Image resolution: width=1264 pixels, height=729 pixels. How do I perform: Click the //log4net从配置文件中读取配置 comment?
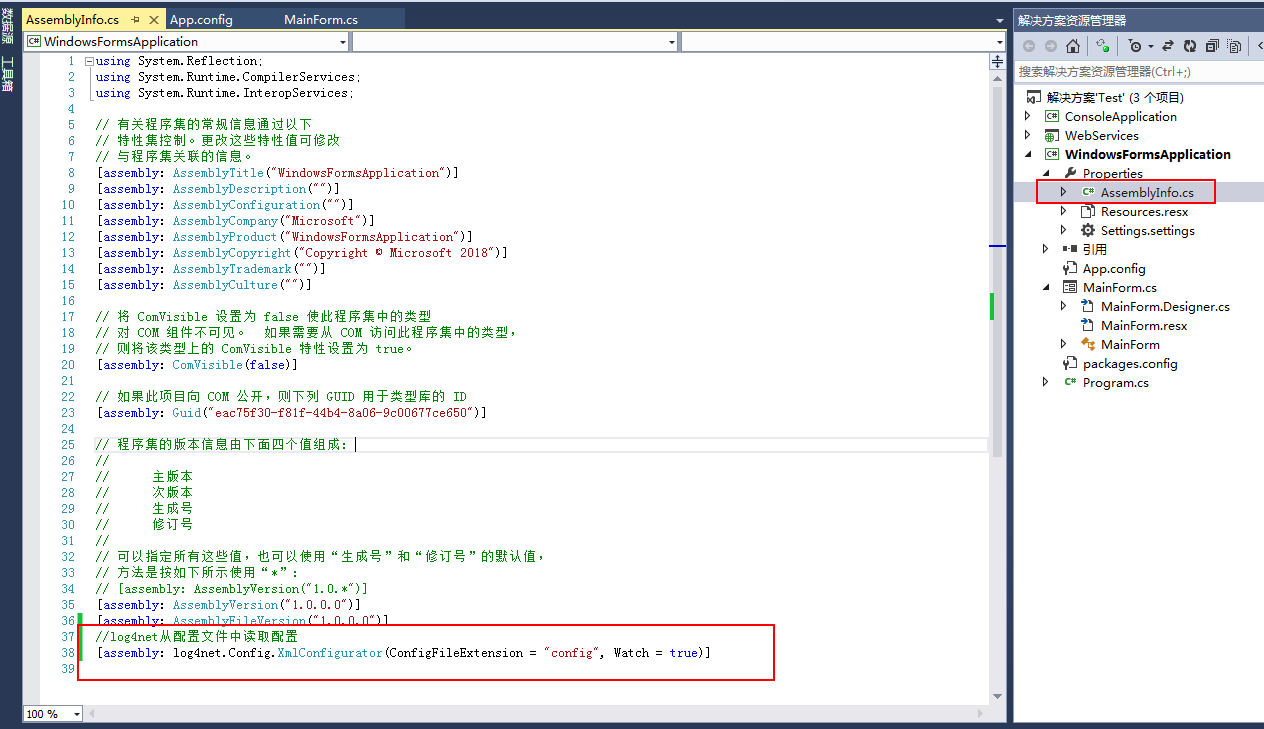tap(197, 637)
